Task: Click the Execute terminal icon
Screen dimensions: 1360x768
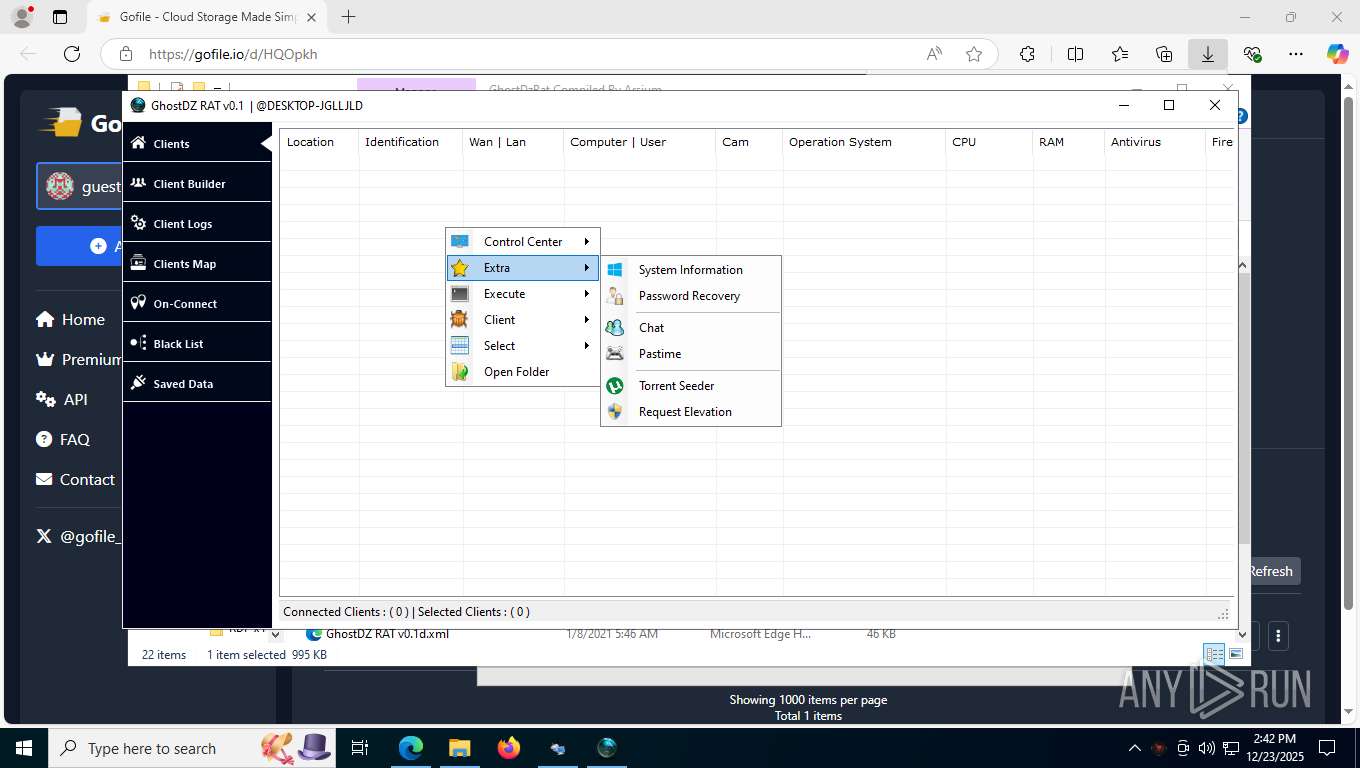Action: (460, 293)
